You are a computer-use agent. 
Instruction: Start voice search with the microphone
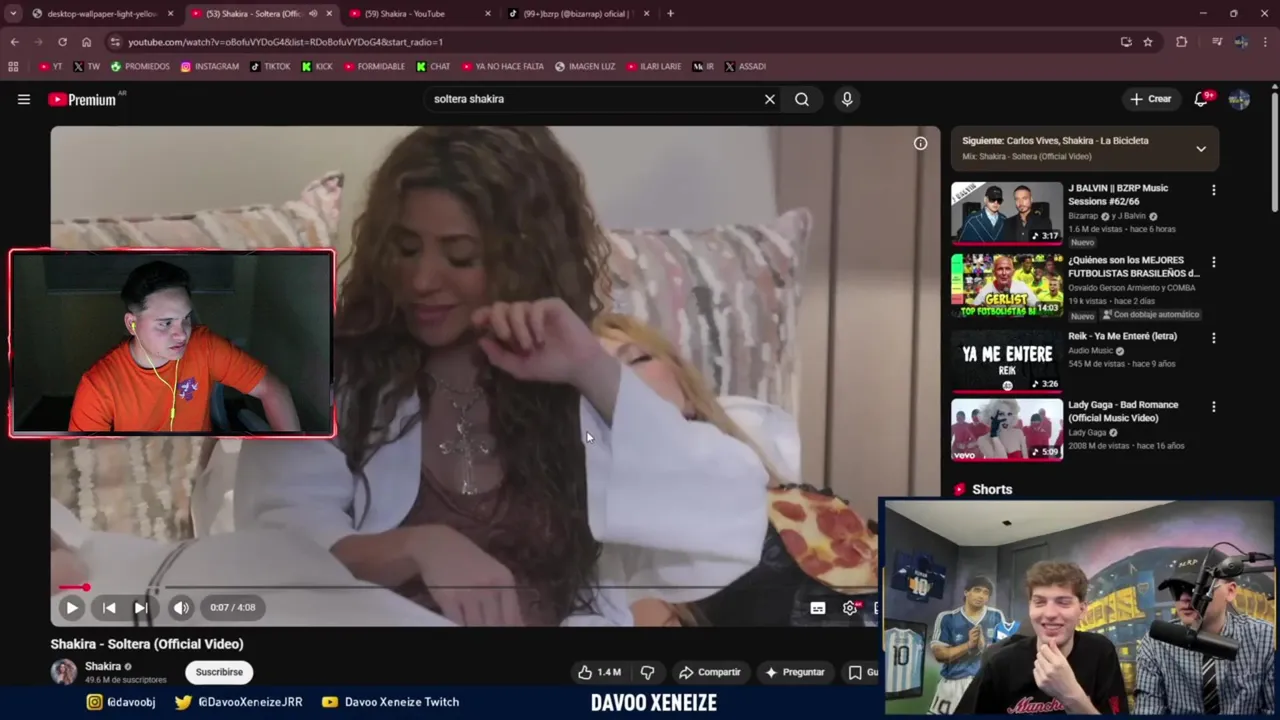(x=847, y=99)
